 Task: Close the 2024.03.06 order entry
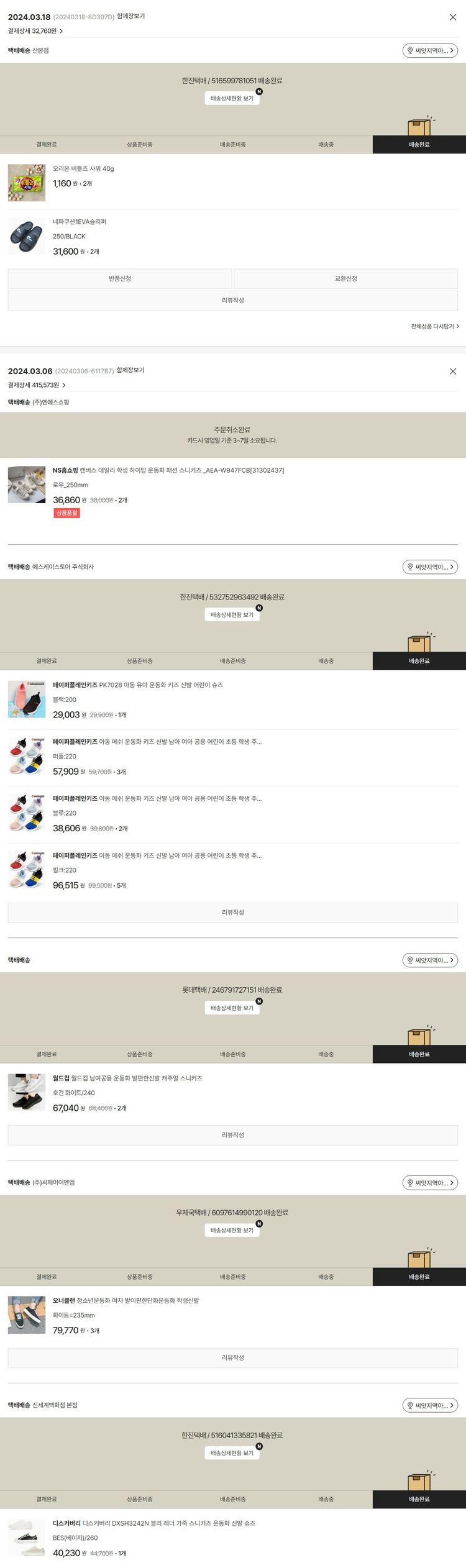pyautogui.click(x=453, y=371)
